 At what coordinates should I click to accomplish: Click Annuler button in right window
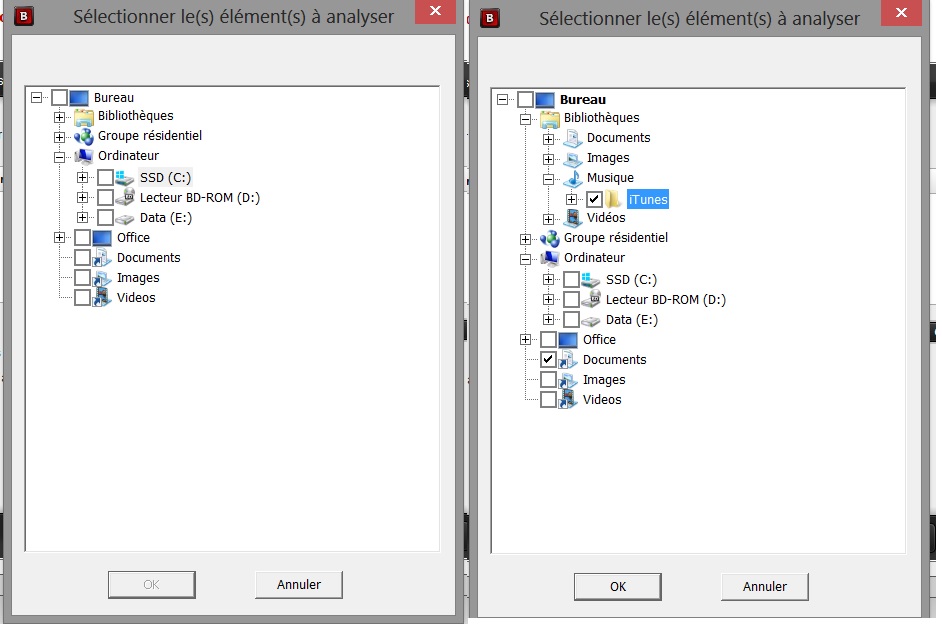(765, 586)
